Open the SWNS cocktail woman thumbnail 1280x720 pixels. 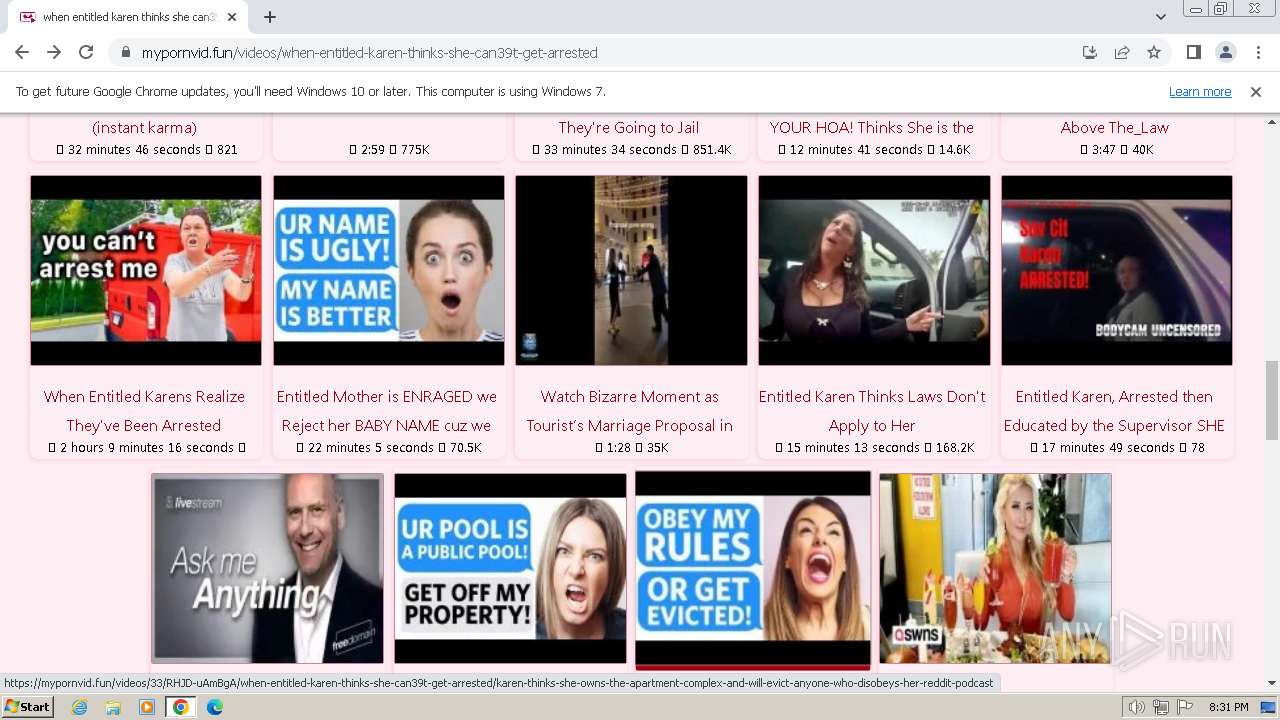pyautogui.click(x=995, y=568)
